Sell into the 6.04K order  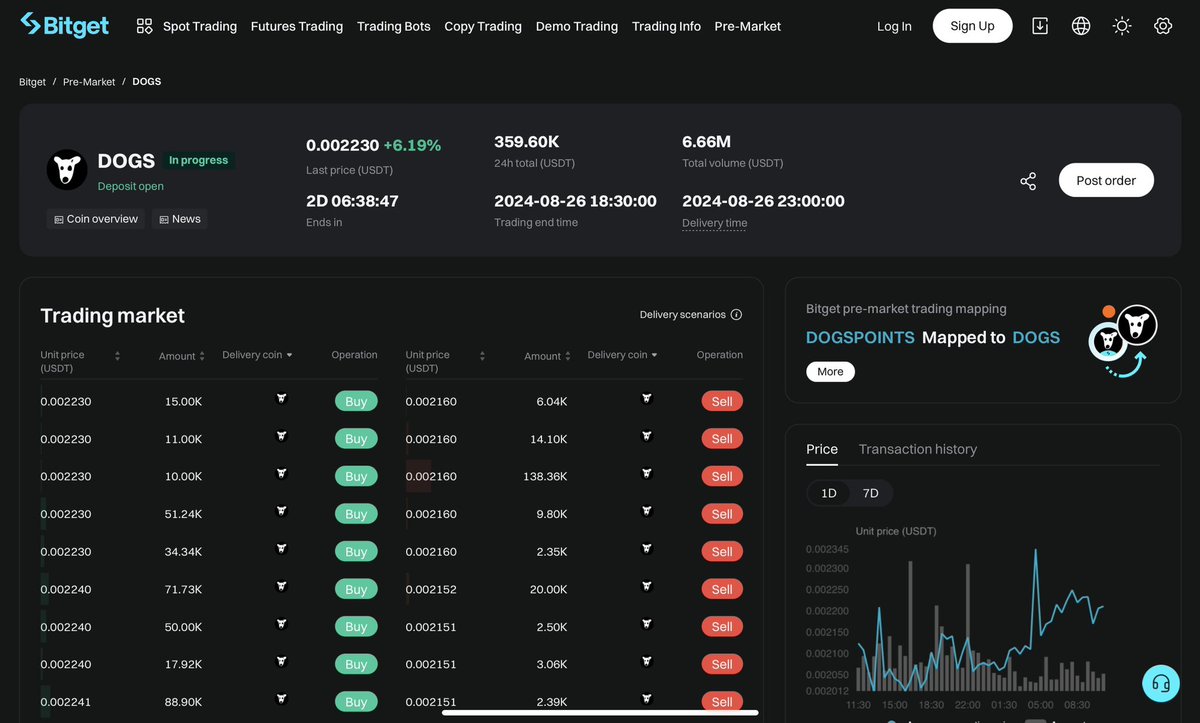pos(722,401)
